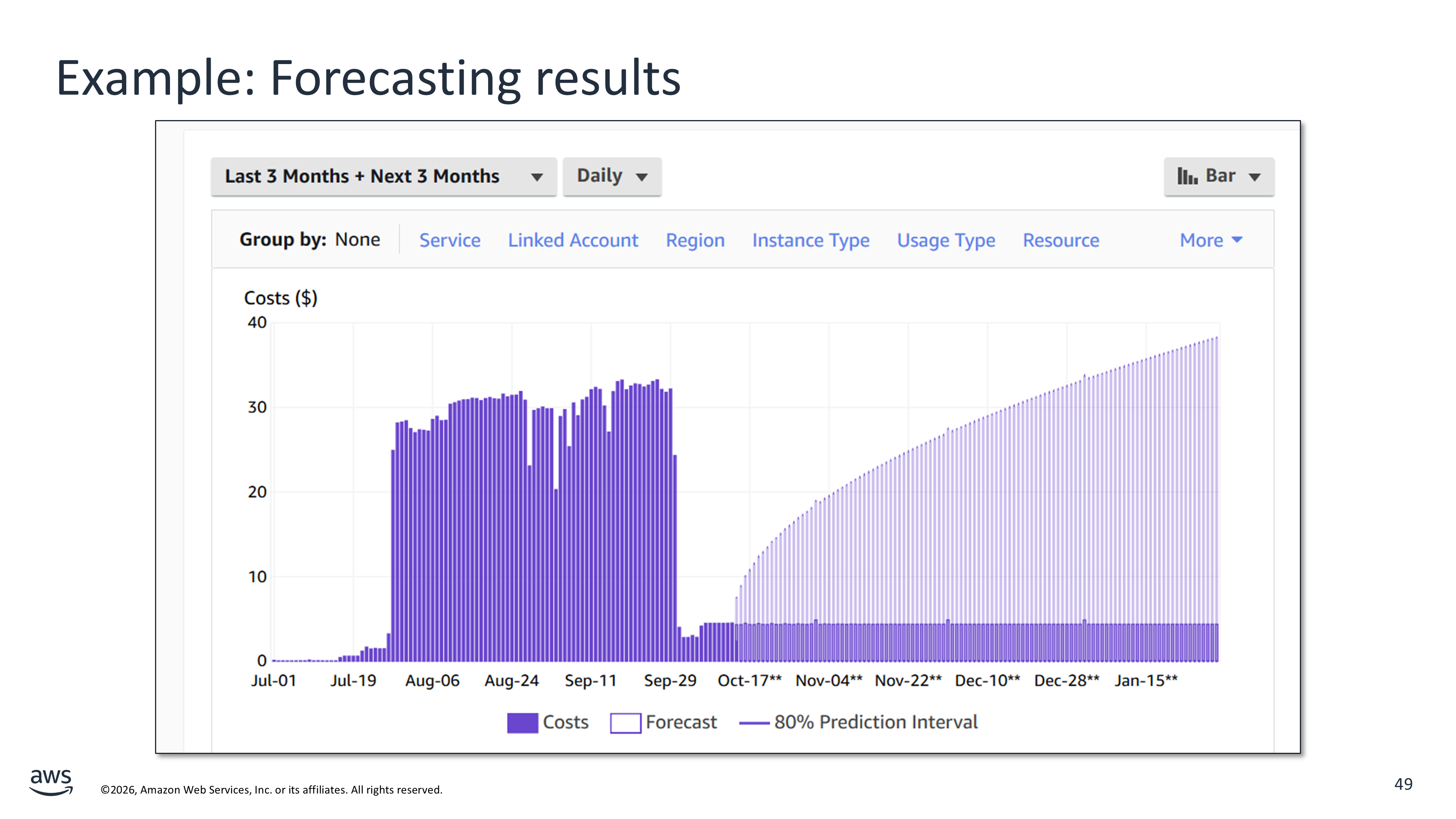Select Region grouping
1456x819 pixels.
695,240
